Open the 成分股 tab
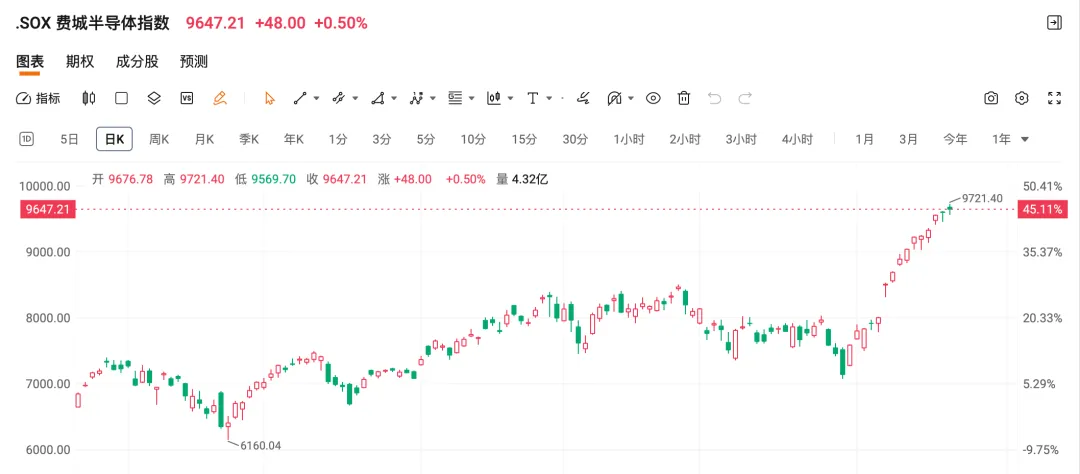 pyautogui.click(x=137, y=61)
